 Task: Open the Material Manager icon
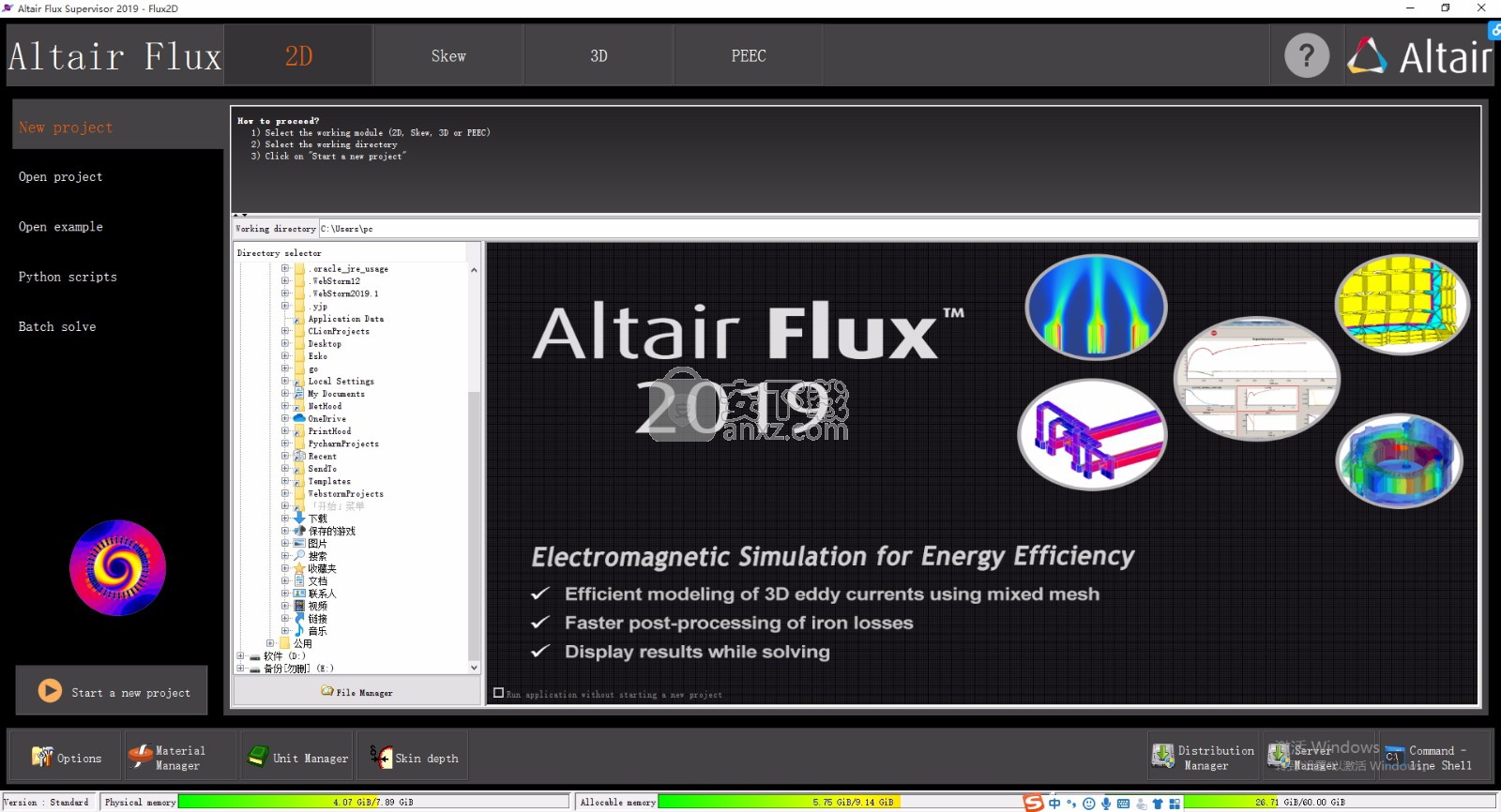click(x=141, y=757)
